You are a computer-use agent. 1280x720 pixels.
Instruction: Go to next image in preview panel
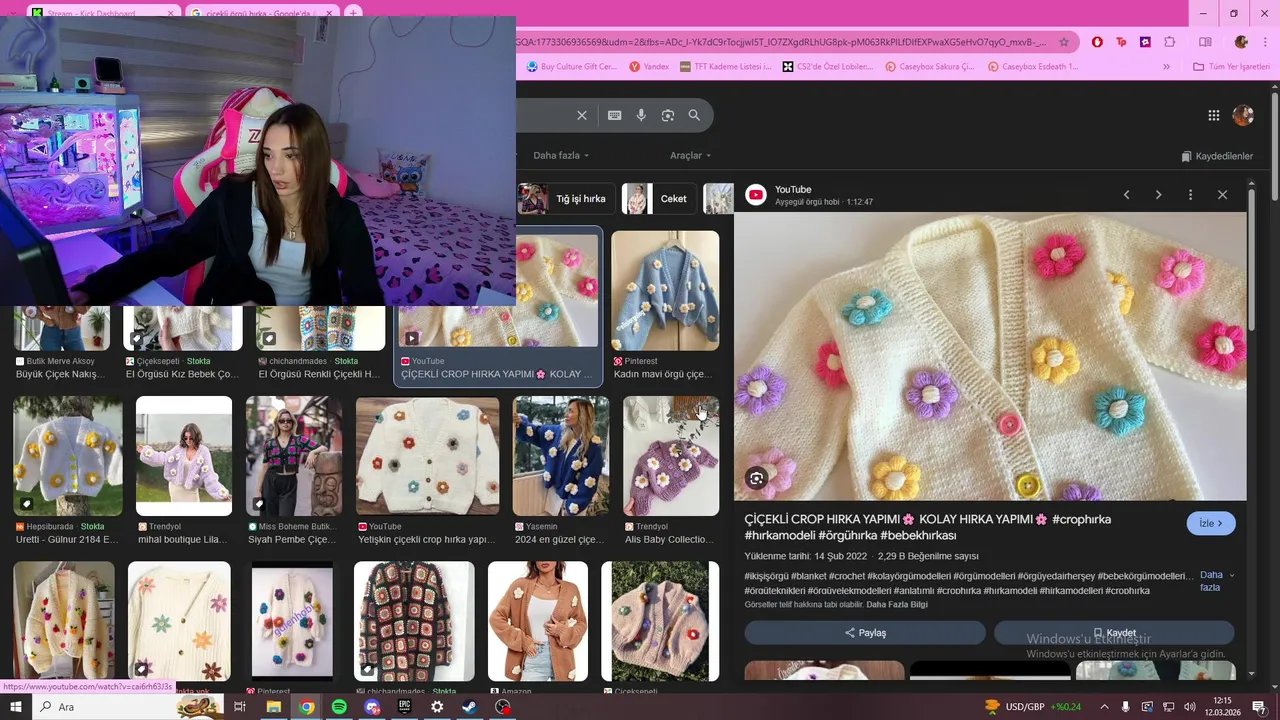[1158, 195]
